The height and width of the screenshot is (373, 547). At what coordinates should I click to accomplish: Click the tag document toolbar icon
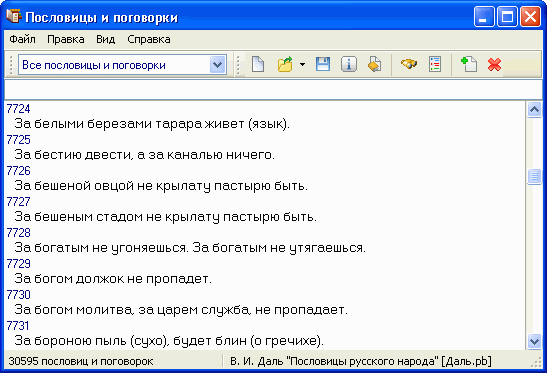pos(374,65)
